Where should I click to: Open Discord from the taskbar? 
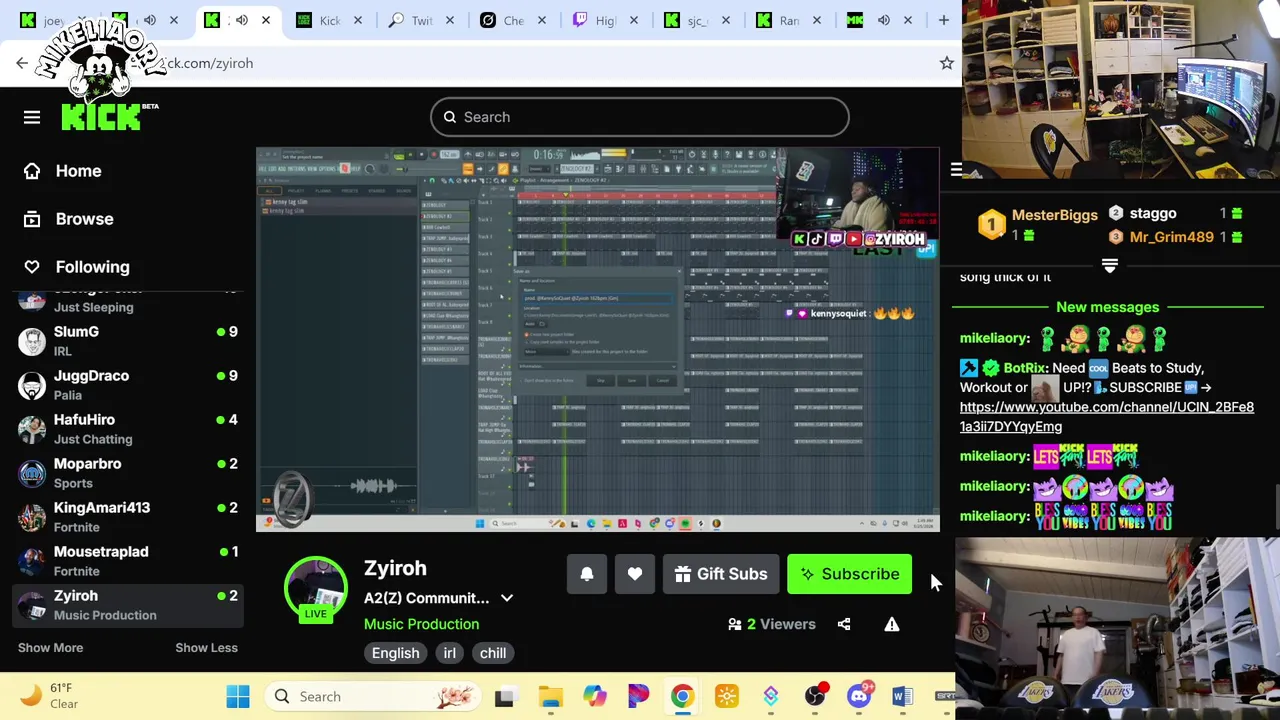pyautogui.click(x=859, y=696)
